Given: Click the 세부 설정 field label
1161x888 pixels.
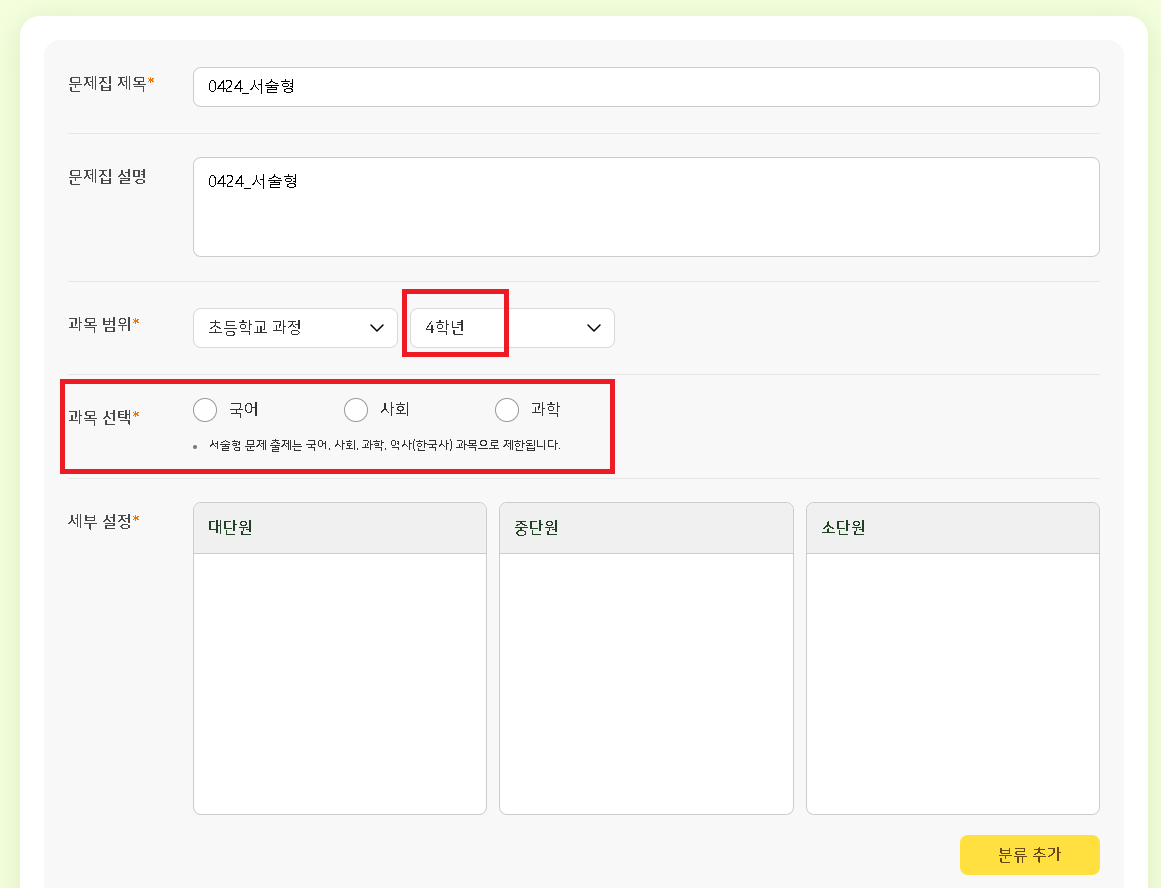Looking at the screenshot, I should [103, 521].
